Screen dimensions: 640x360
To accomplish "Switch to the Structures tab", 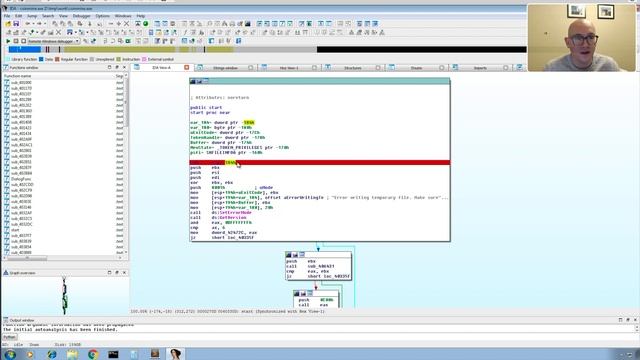I will pyautogui.click(x=353, y=68).
